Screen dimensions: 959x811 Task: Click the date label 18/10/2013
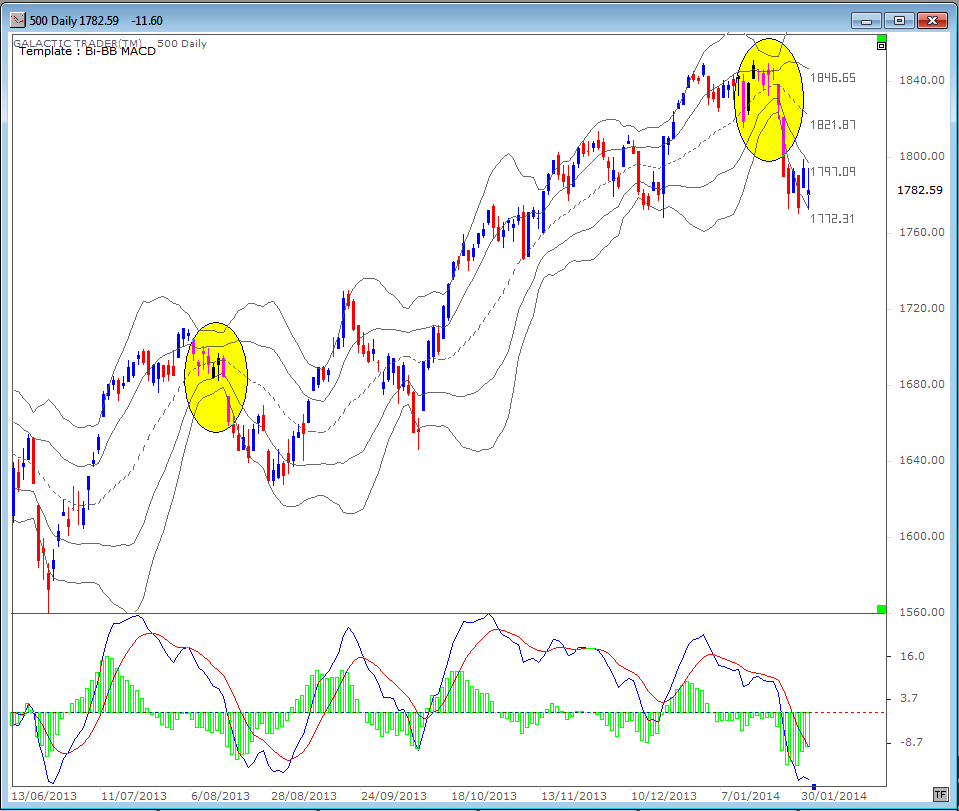[x=484, y=796]
